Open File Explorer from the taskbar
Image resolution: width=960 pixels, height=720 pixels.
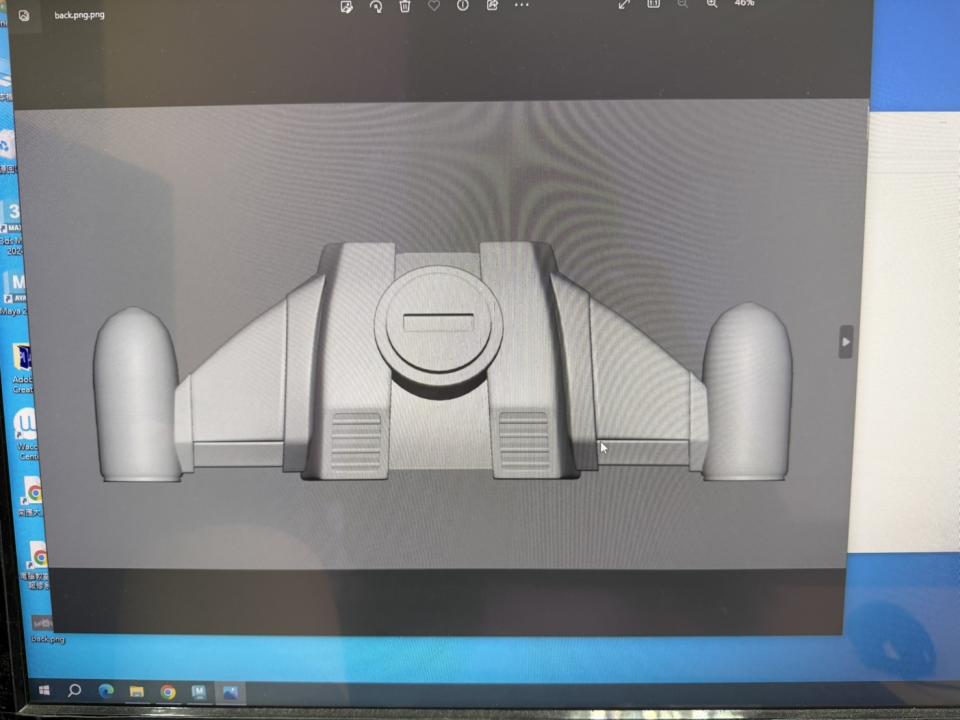click(x=135, y=690)
